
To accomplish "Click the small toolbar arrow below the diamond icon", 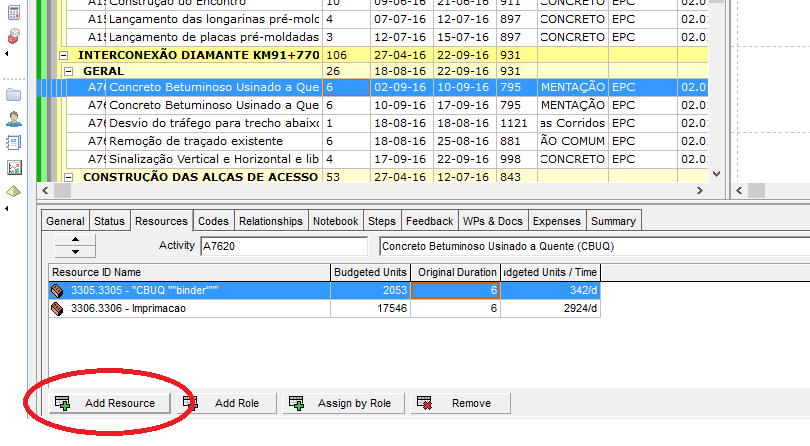I will tap(6, 209).
